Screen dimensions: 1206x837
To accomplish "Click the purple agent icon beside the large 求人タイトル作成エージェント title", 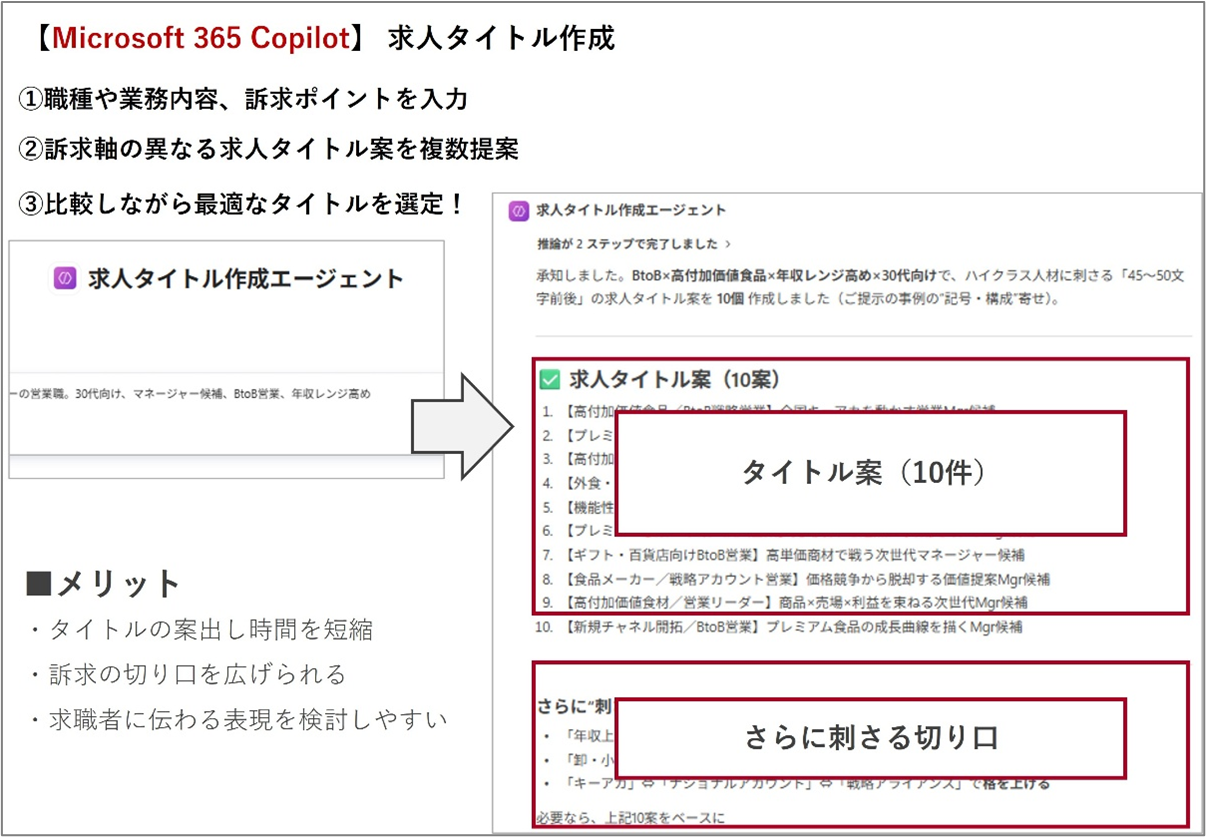I will (65, 279).
